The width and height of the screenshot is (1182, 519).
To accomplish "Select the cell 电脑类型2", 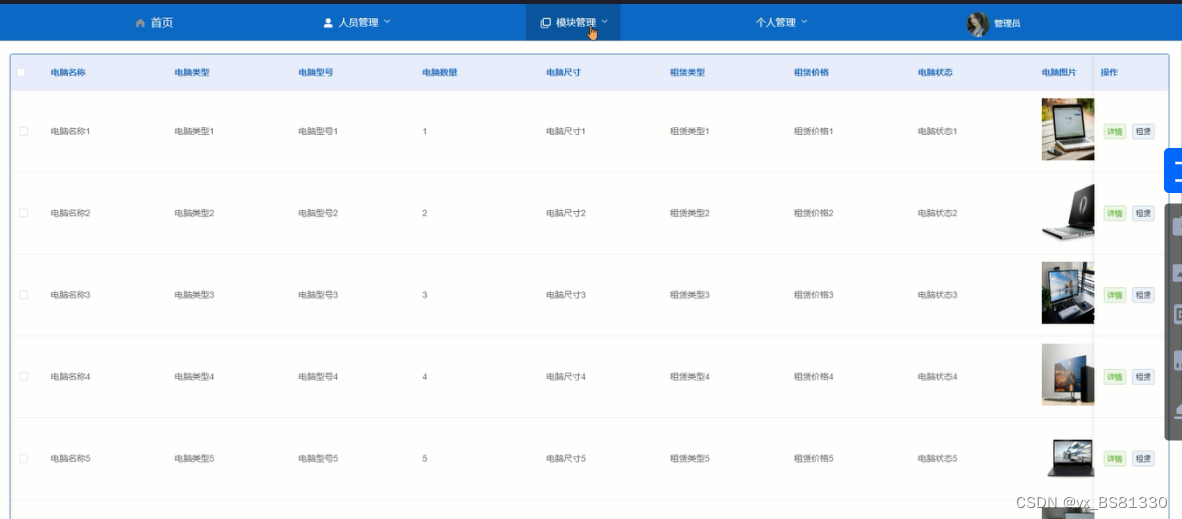I will coord(194,213).
